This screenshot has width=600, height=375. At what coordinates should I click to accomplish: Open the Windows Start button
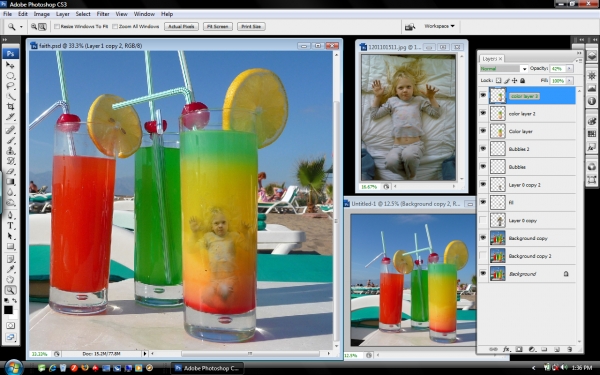coord(13,367)
